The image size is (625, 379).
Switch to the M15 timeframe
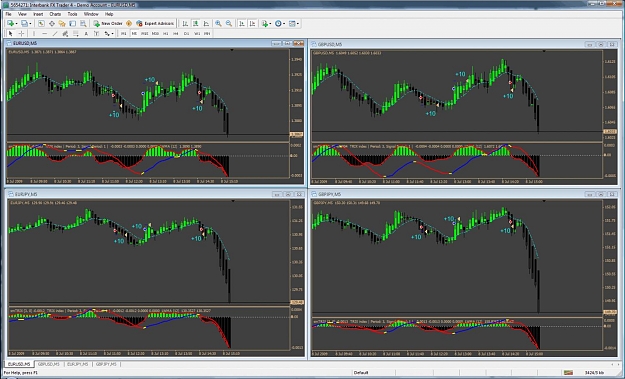[145, 33]
